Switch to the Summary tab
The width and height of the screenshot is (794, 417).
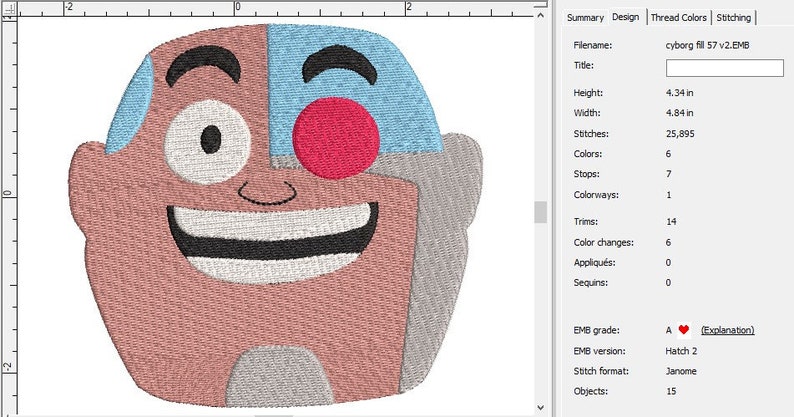[585, 17]
